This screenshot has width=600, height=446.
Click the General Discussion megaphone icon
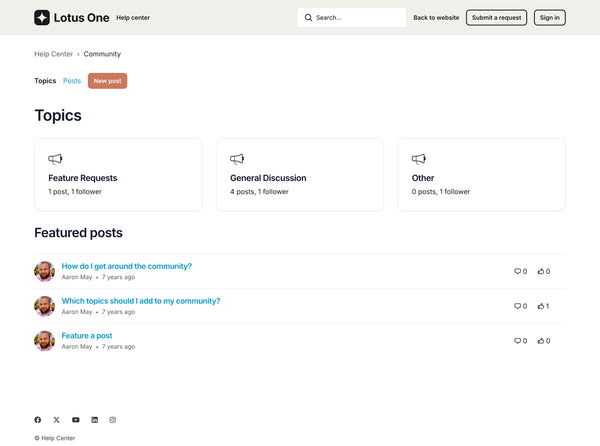tap(237, 159)
